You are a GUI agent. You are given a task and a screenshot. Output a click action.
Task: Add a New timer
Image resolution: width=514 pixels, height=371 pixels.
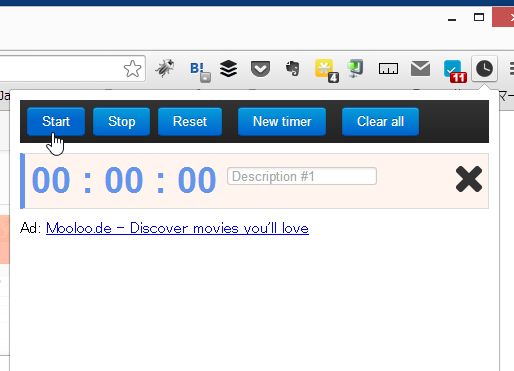coord(282,122)
